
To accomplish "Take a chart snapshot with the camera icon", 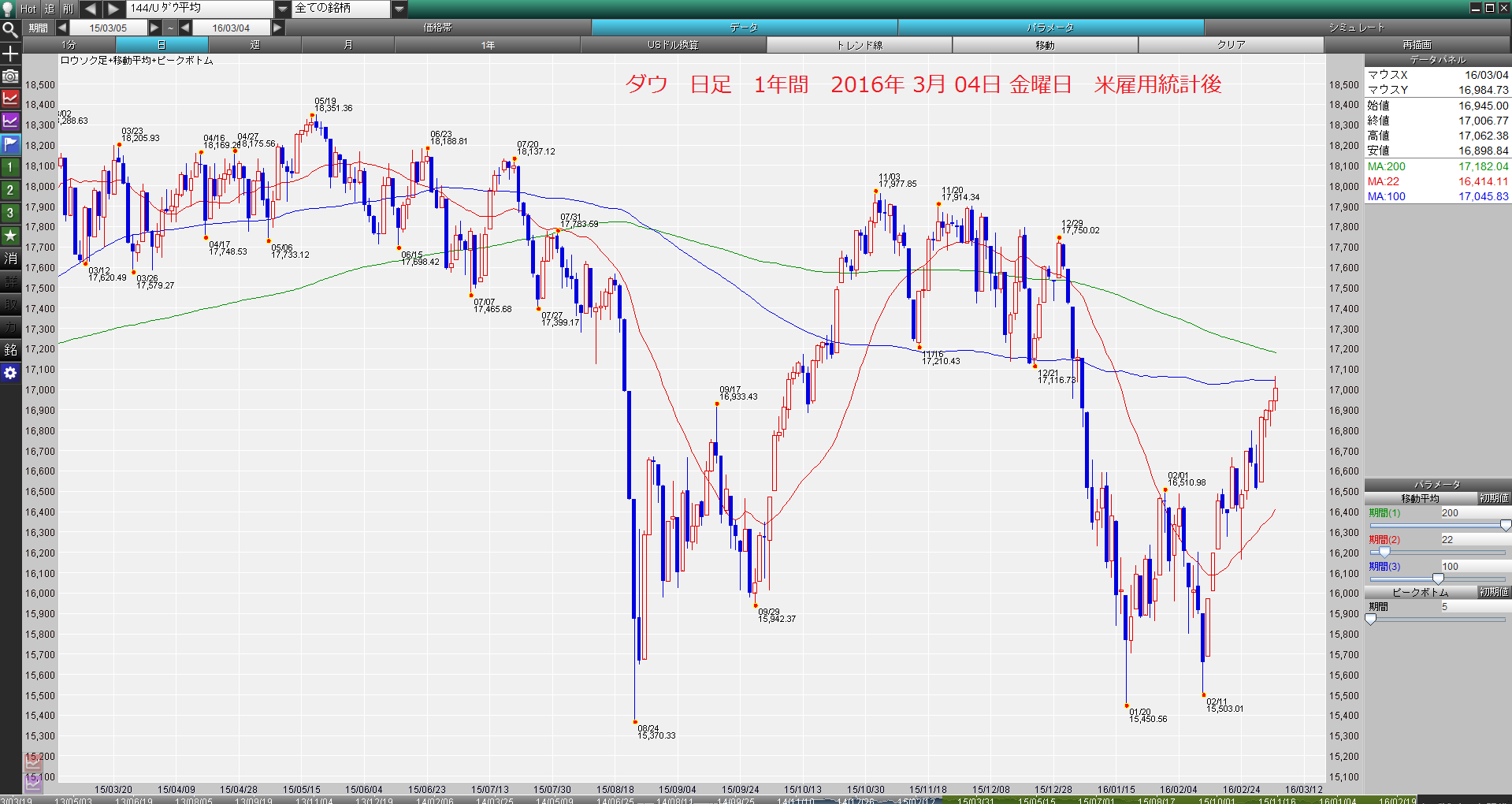I will (x=9, y=76).
